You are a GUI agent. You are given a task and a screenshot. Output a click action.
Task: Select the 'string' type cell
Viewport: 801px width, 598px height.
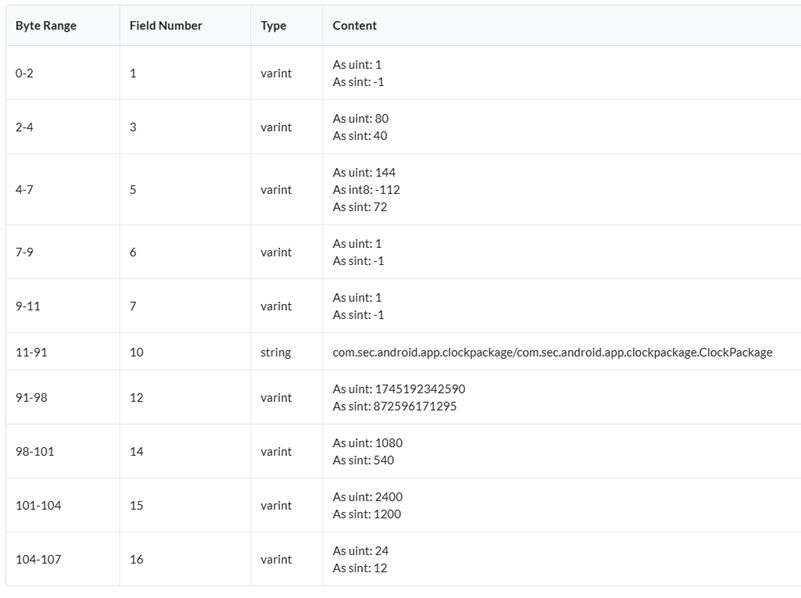276,352
